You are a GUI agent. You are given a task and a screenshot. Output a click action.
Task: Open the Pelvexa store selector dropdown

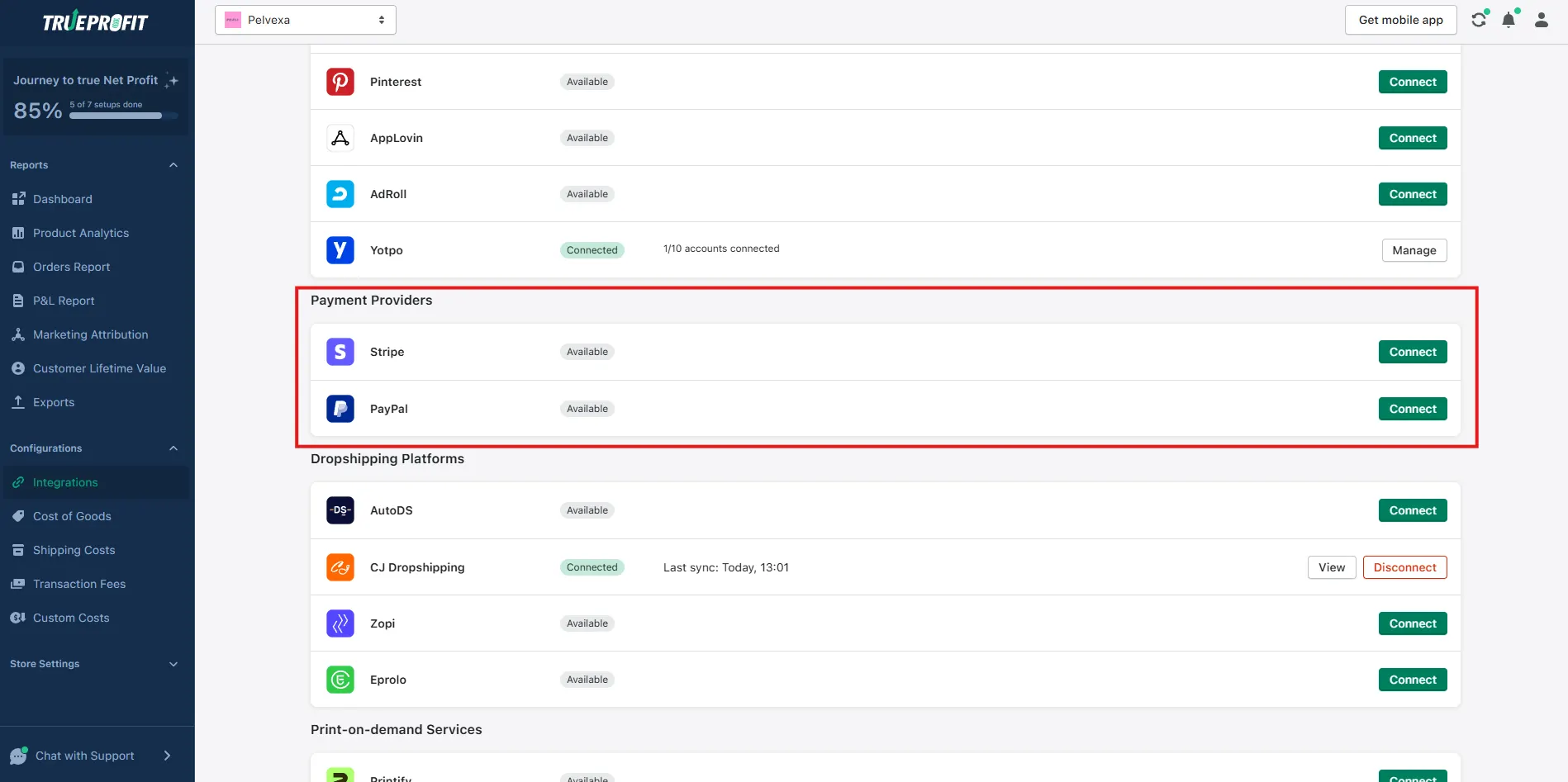click(305, 20)
